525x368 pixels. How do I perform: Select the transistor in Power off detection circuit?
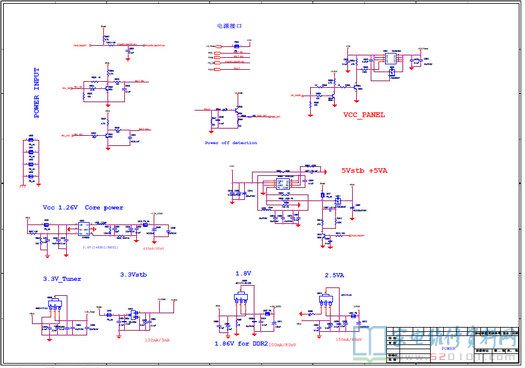point(238,110)
